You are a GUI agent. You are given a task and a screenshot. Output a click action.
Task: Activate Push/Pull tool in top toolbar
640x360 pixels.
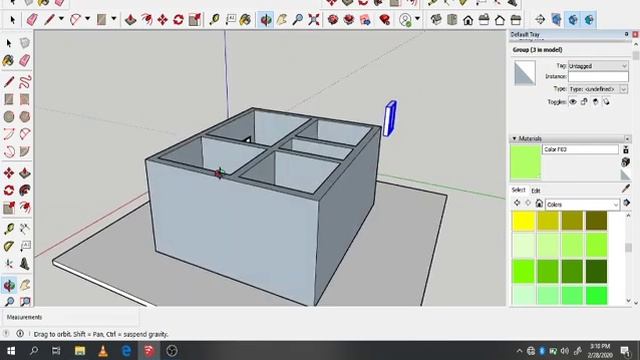[x=130, y=20]
